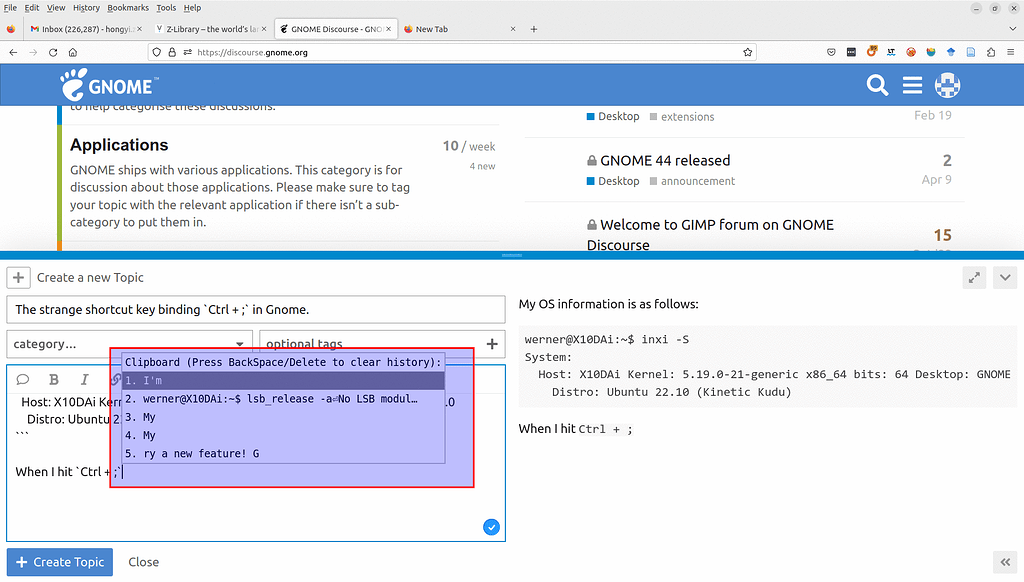
Task: Click in the topic title field
Action: click(256, 309)
